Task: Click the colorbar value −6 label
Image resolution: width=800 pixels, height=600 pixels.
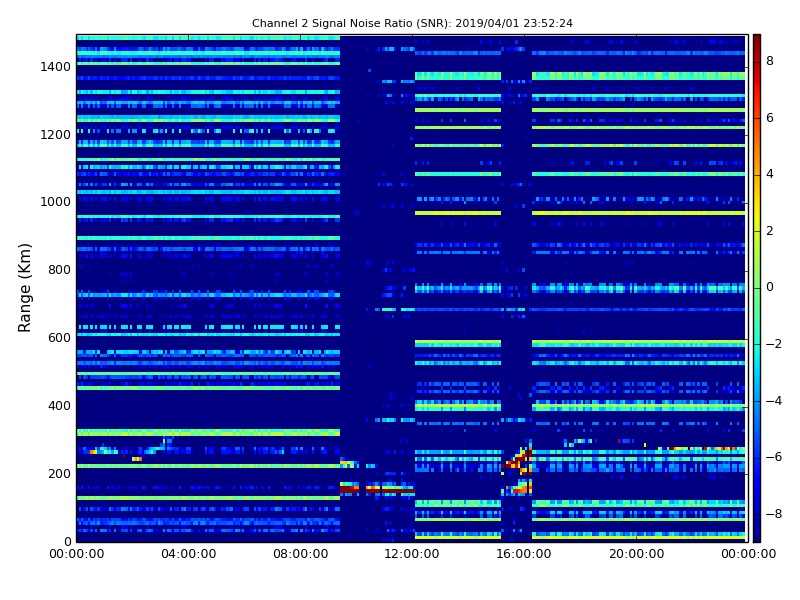Action: pyautogui.click(x=774, y=457)
